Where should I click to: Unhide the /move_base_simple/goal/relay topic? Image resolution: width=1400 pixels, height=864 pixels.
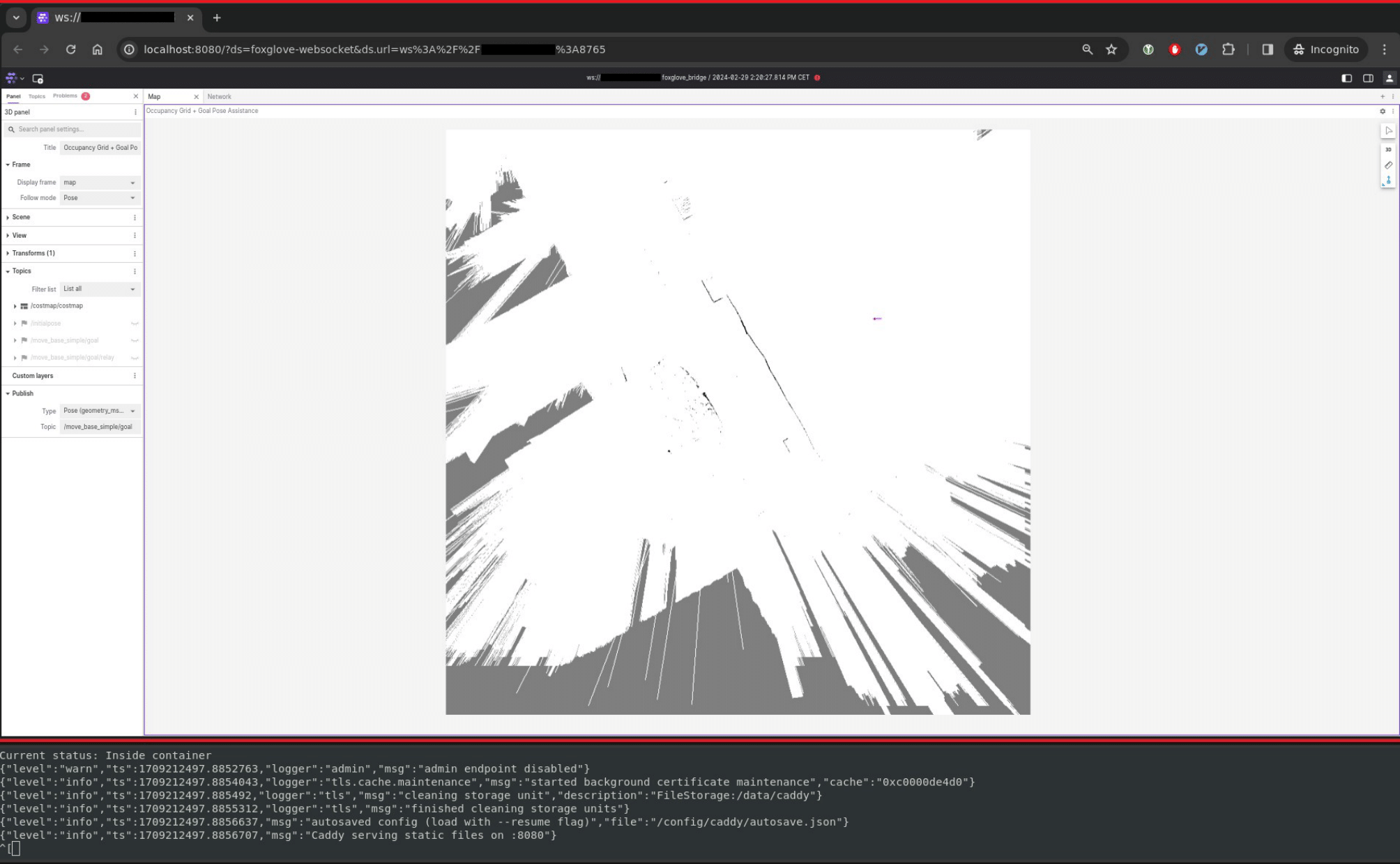135,358
